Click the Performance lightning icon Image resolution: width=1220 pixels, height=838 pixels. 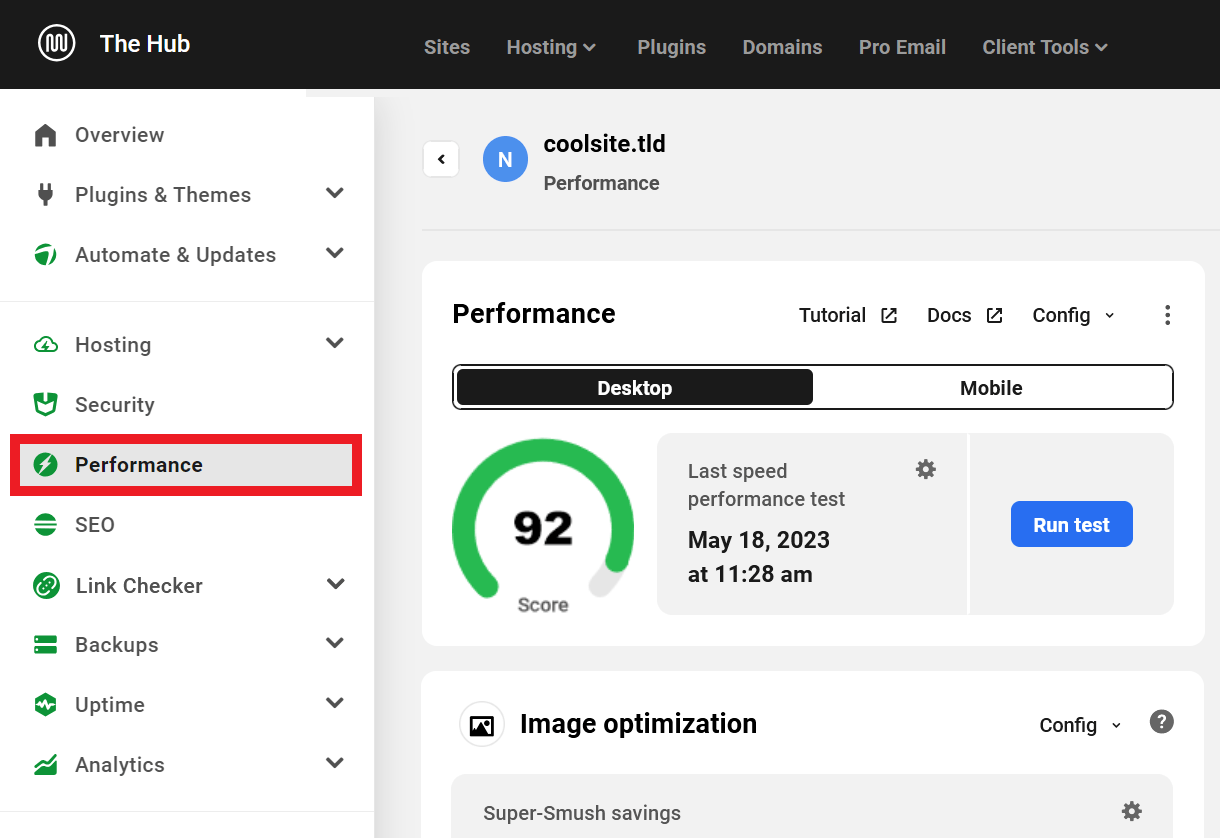coord(45,465)
